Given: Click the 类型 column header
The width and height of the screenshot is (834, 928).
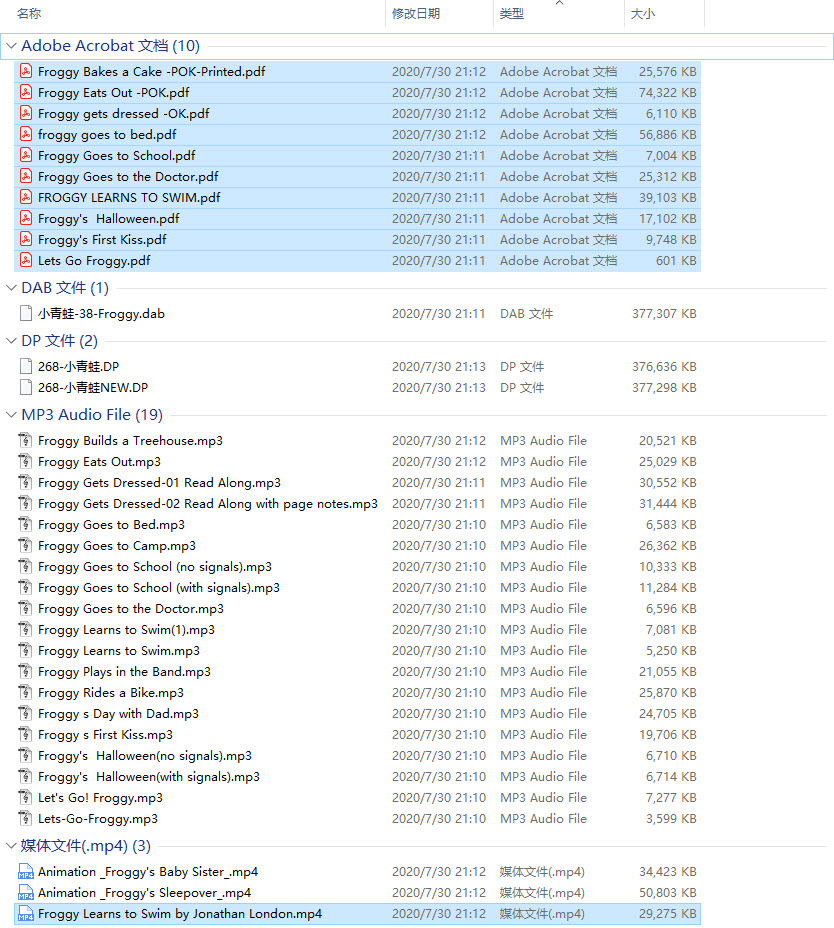Looking at the screenshot, I should (x=512, y=13).
